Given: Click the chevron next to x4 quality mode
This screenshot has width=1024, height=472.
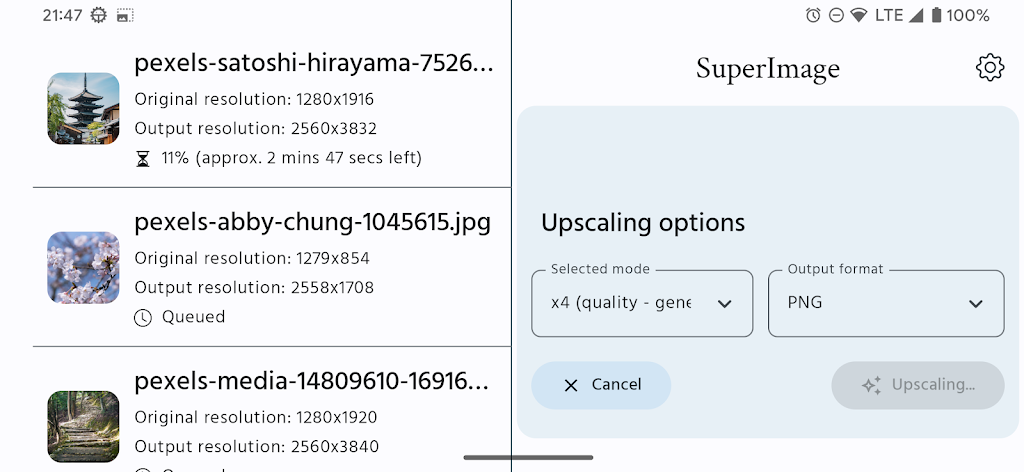Looking at the screenshot, I should [x=725, y=304].
